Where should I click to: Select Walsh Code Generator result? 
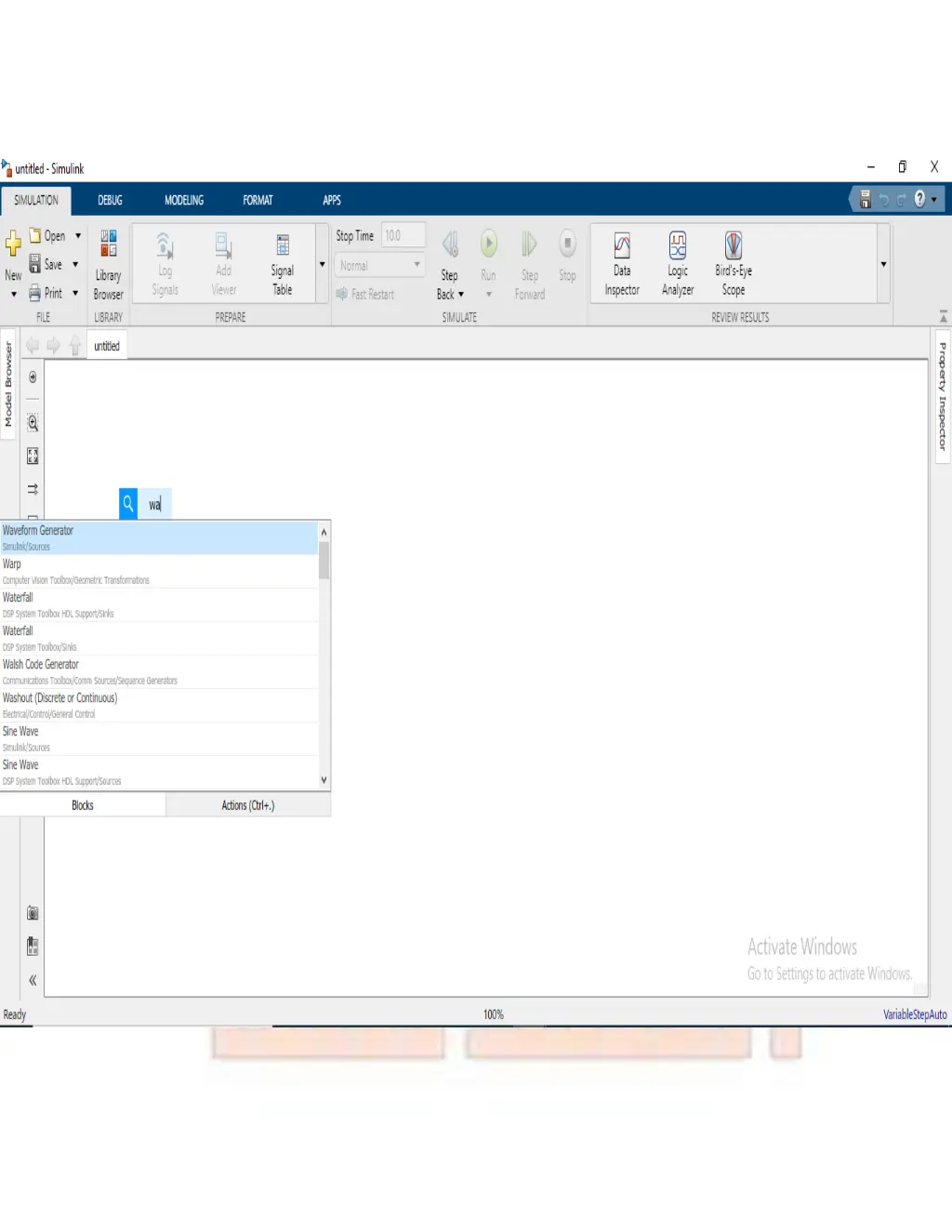click(x=159, y=671)
